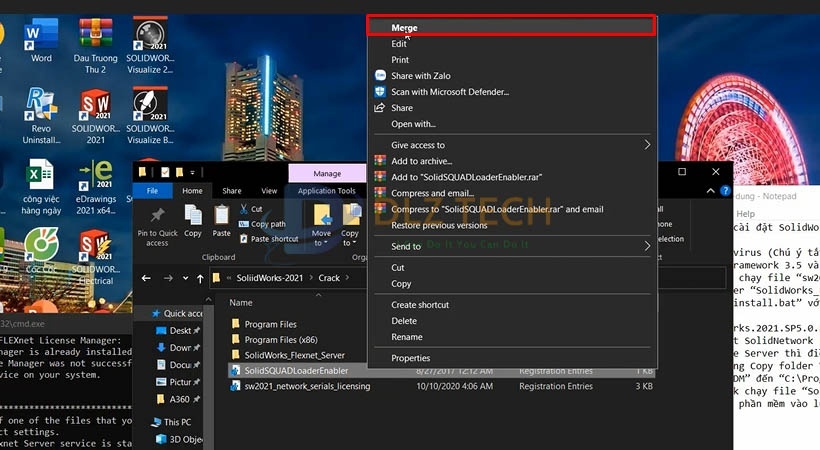Open A360 in the navigation pane
Viewport: 820px width, 450px height.
pyautogui.click(x=178, y=399)
